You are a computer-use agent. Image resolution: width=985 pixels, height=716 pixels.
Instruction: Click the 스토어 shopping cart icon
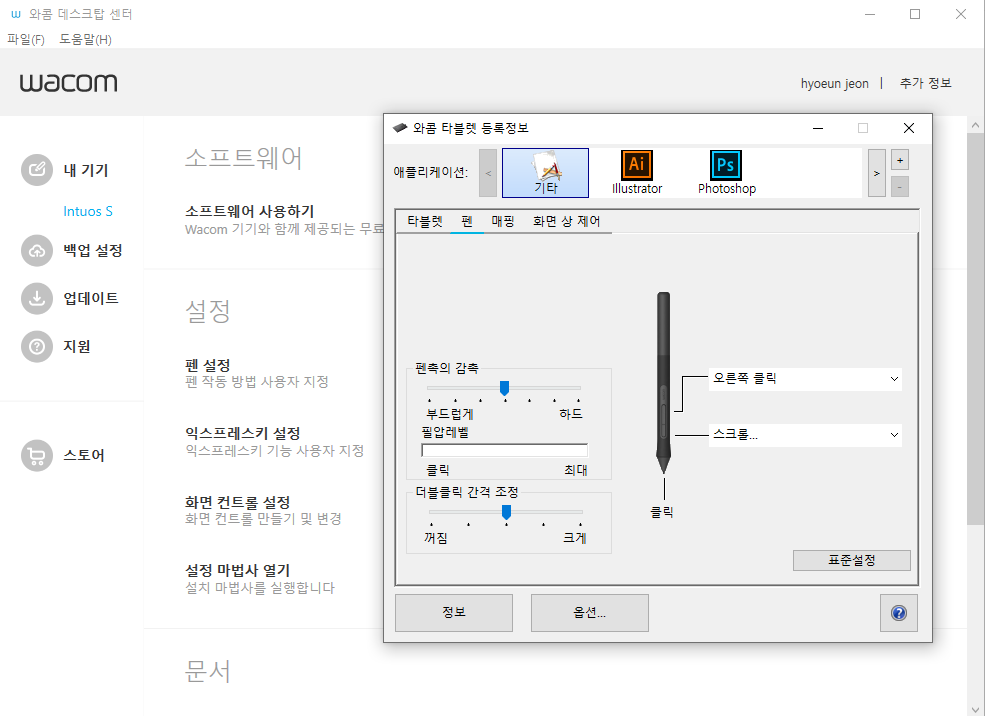36,455
